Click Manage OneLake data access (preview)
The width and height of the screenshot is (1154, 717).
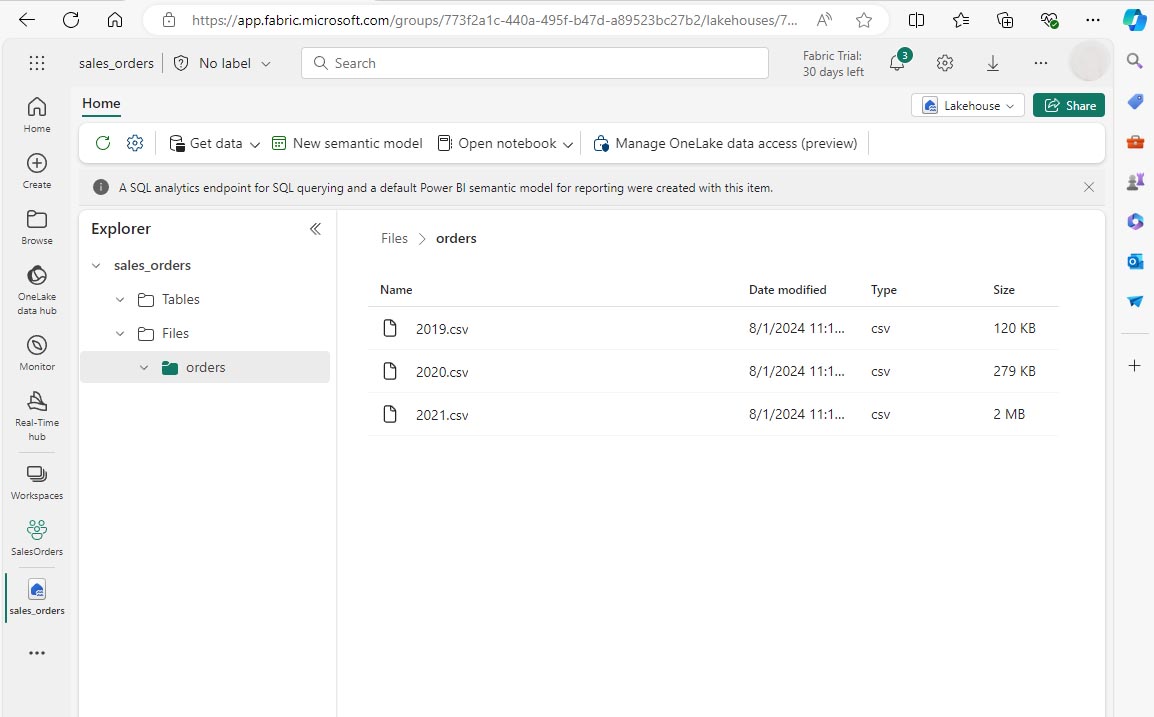(725, 144)
